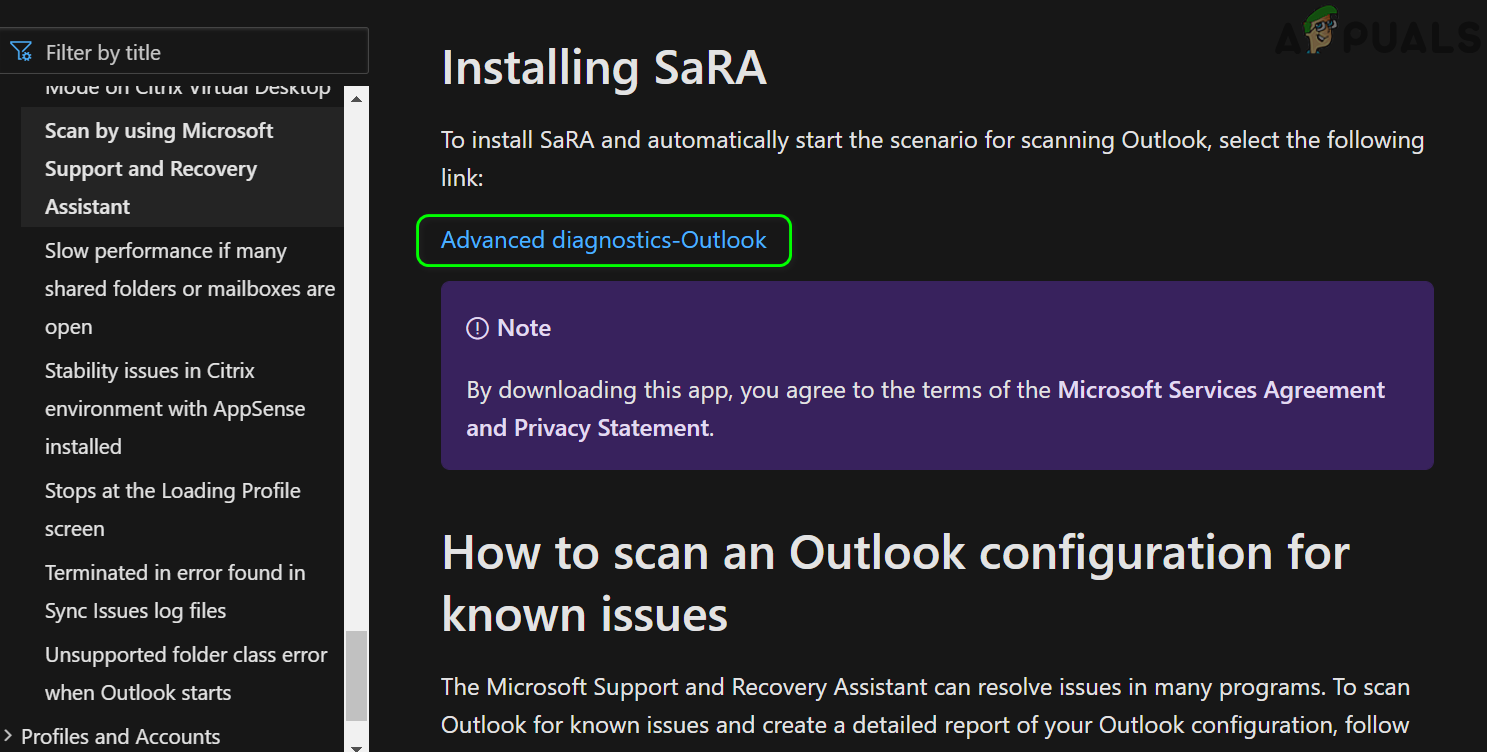This screenshot has height=752, width=1487.
Task: Click the filter funnel icon
Action: coord(21,52)
